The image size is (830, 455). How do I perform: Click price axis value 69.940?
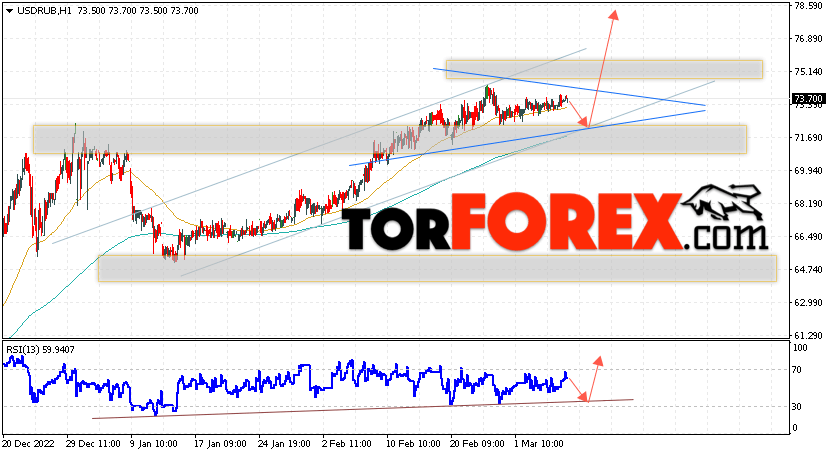coord(809,170)
